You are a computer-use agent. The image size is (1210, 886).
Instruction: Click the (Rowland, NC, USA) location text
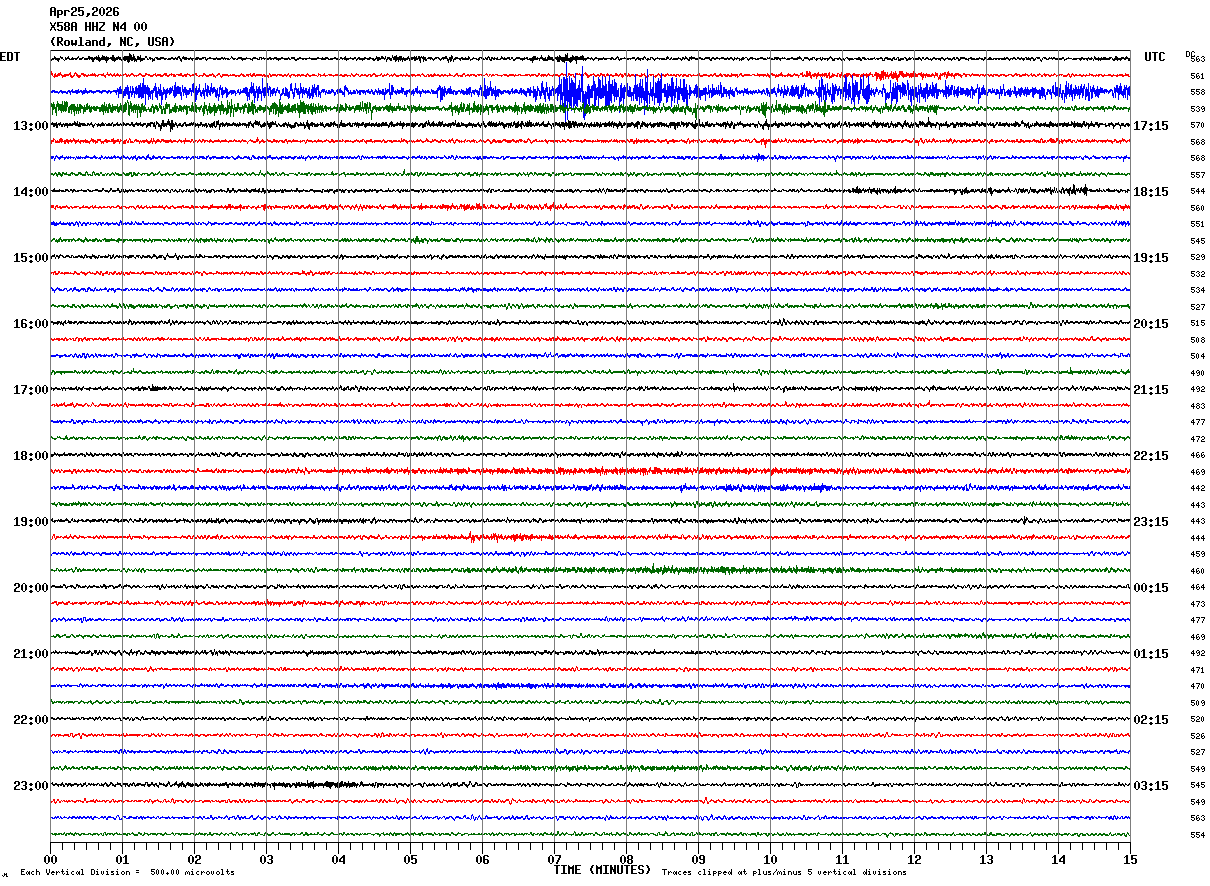(112, 42)
